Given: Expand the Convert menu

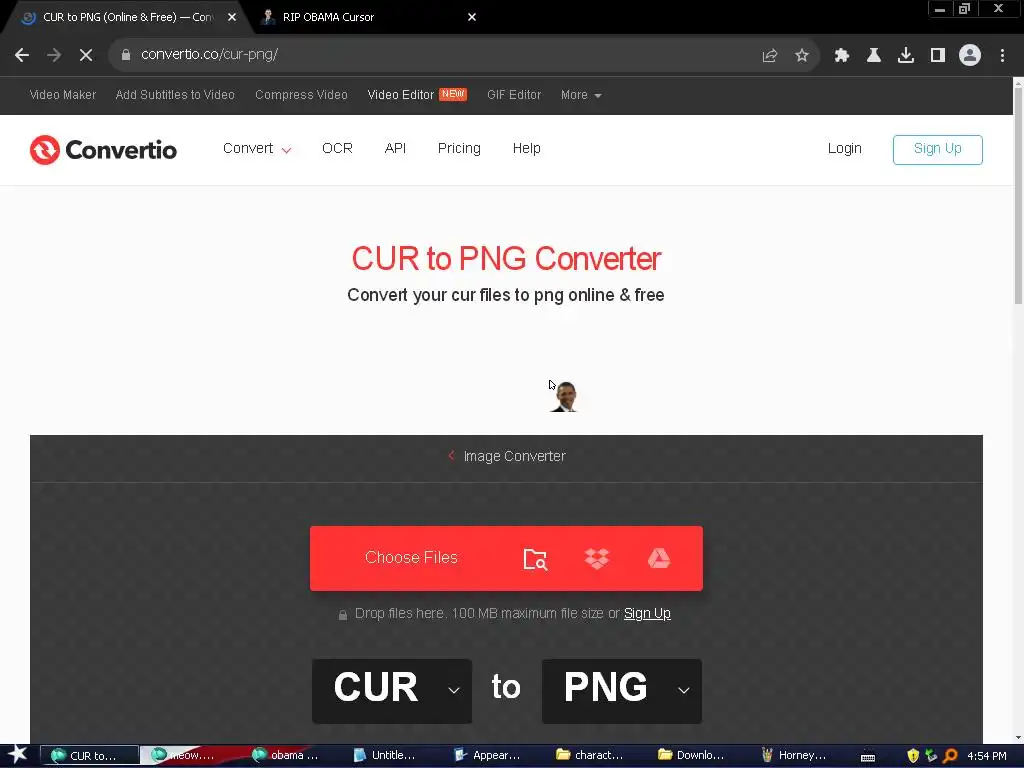Looking at the screenshot, I should click(257, 149).
